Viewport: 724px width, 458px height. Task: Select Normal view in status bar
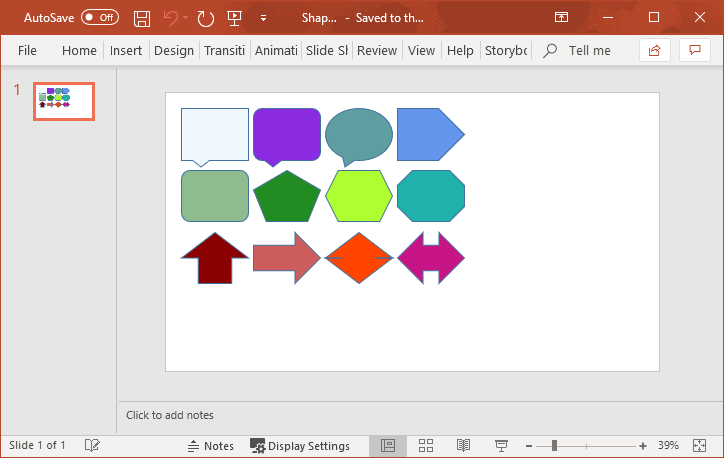point(388,445)
